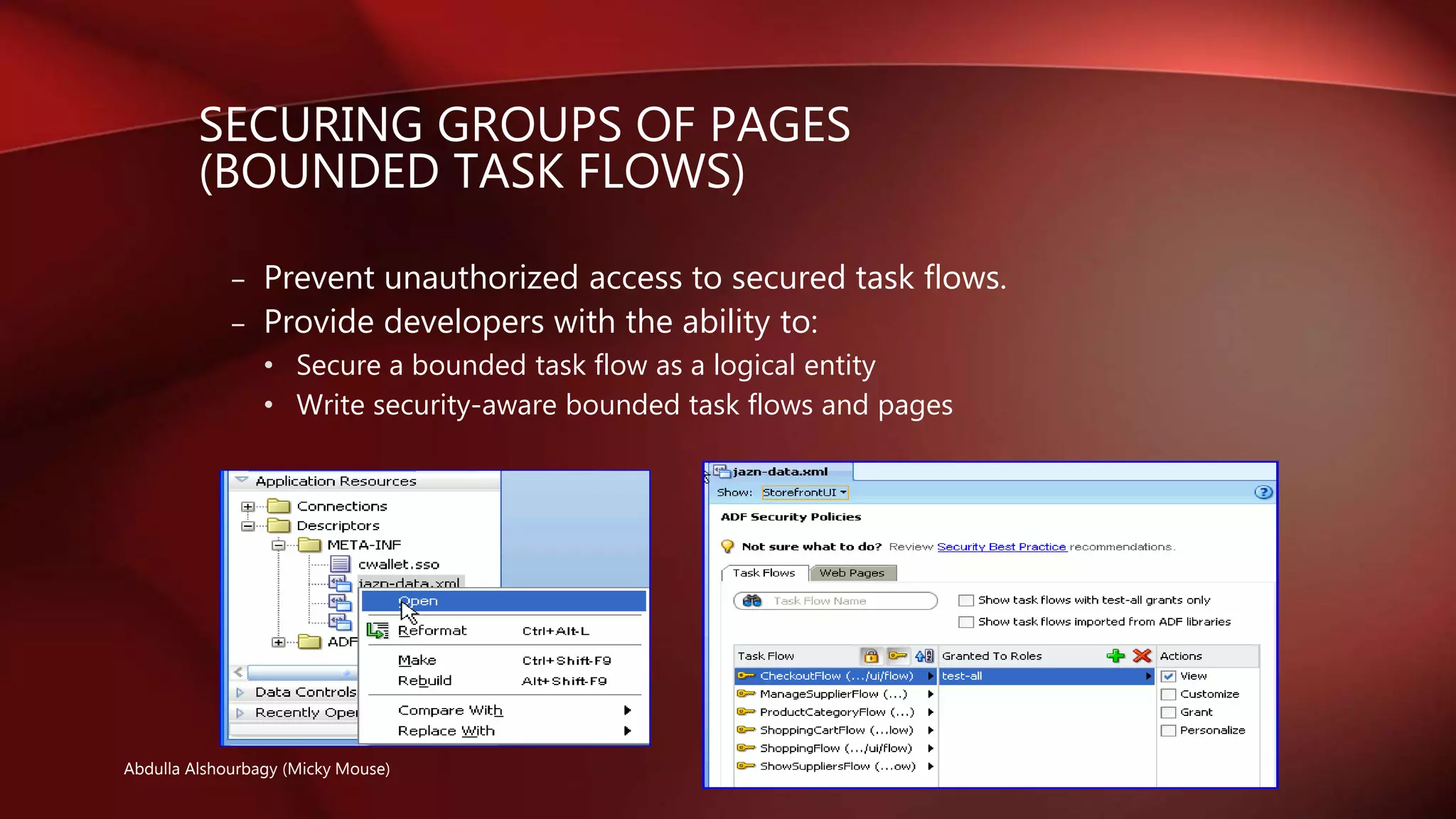Collapse the Descriptors tree node
Screen dimensions: 1456x819
(x=247, y=526)
